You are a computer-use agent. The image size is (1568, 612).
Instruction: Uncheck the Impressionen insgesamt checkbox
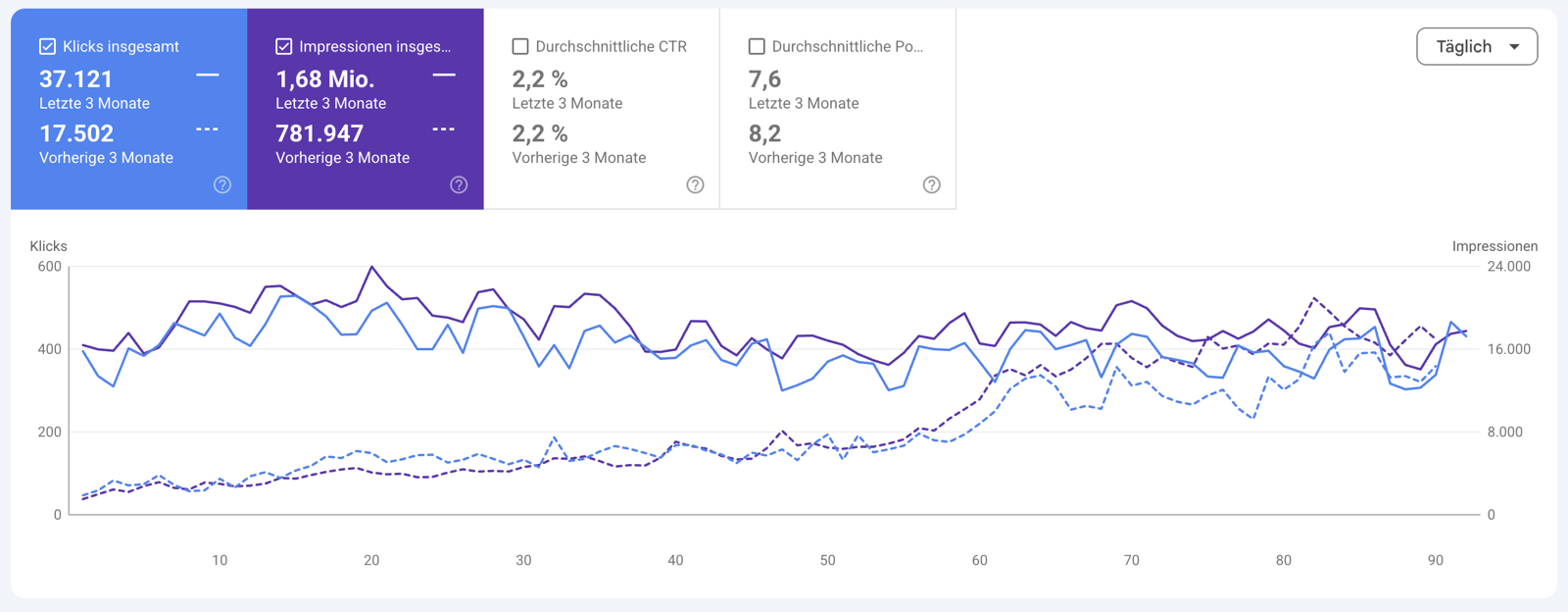(283, 46)
